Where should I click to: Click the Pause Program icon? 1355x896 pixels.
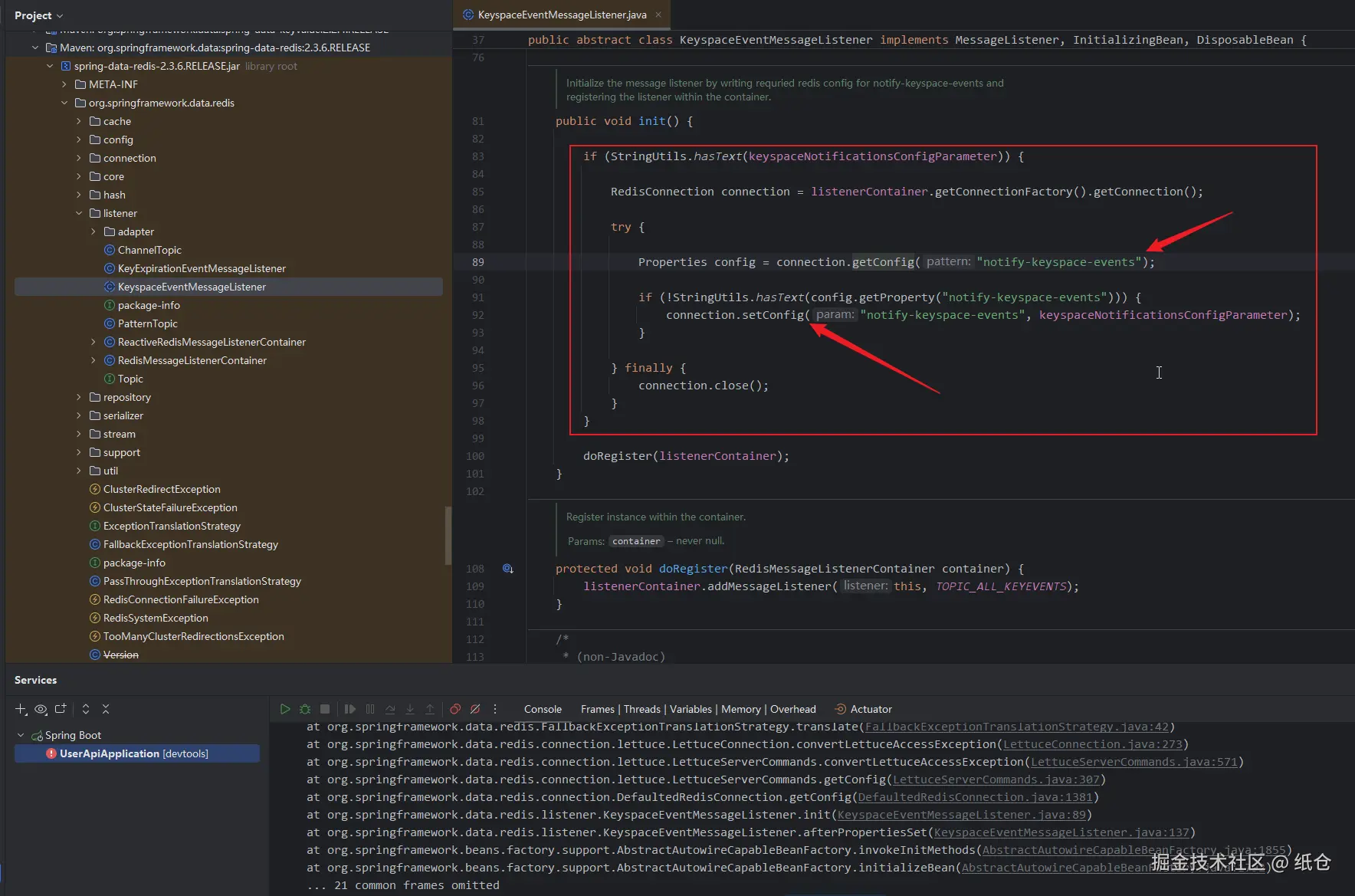click(370, 709)
